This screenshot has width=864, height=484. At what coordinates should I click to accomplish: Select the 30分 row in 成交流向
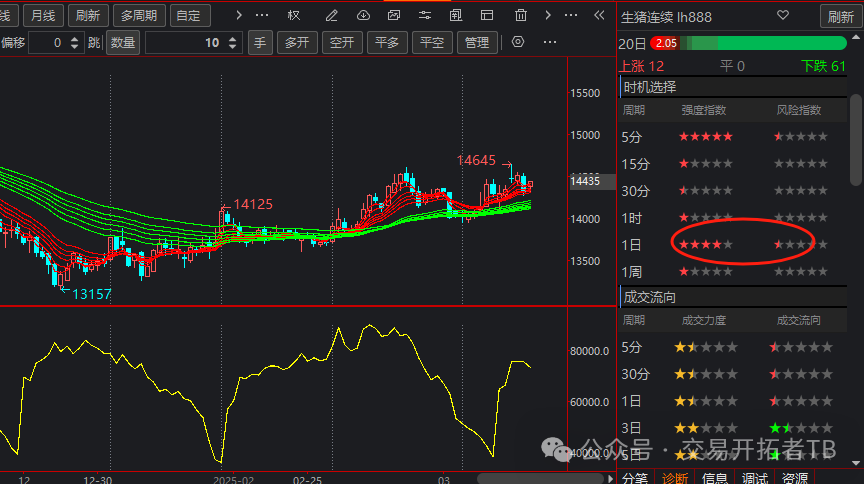[732, 374]
